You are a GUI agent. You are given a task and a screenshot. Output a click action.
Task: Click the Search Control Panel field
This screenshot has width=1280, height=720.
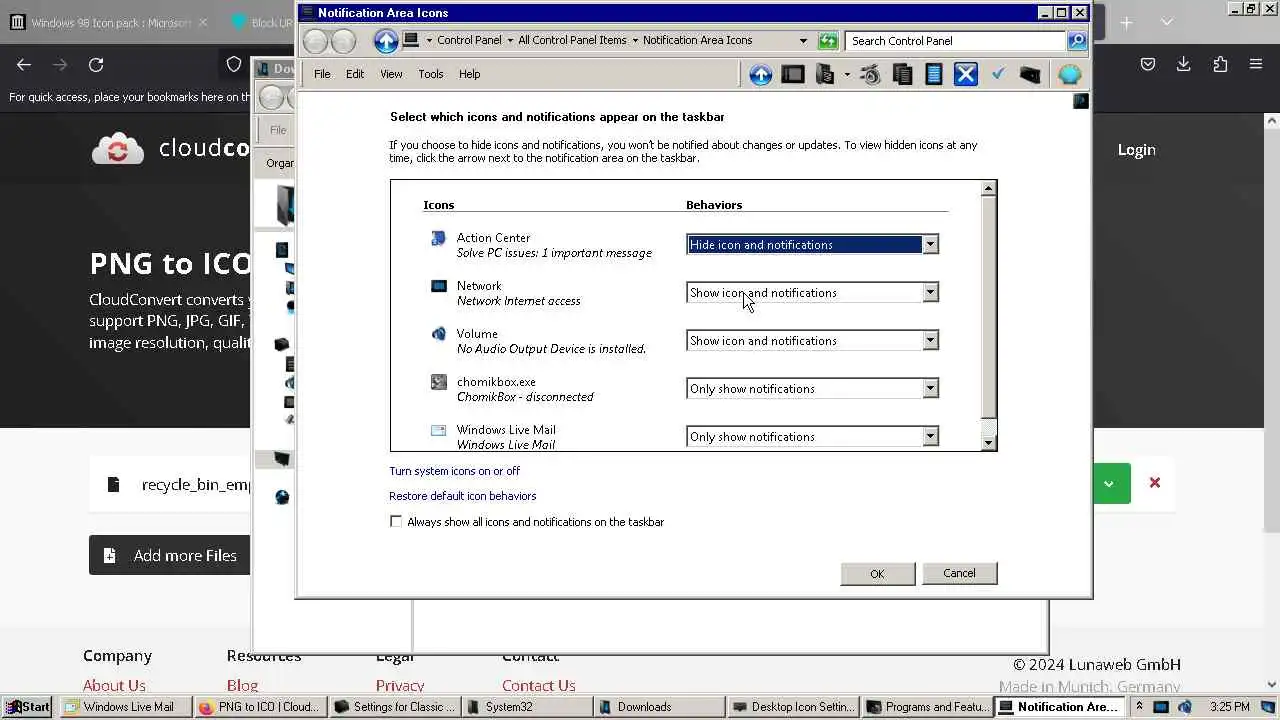955,41
